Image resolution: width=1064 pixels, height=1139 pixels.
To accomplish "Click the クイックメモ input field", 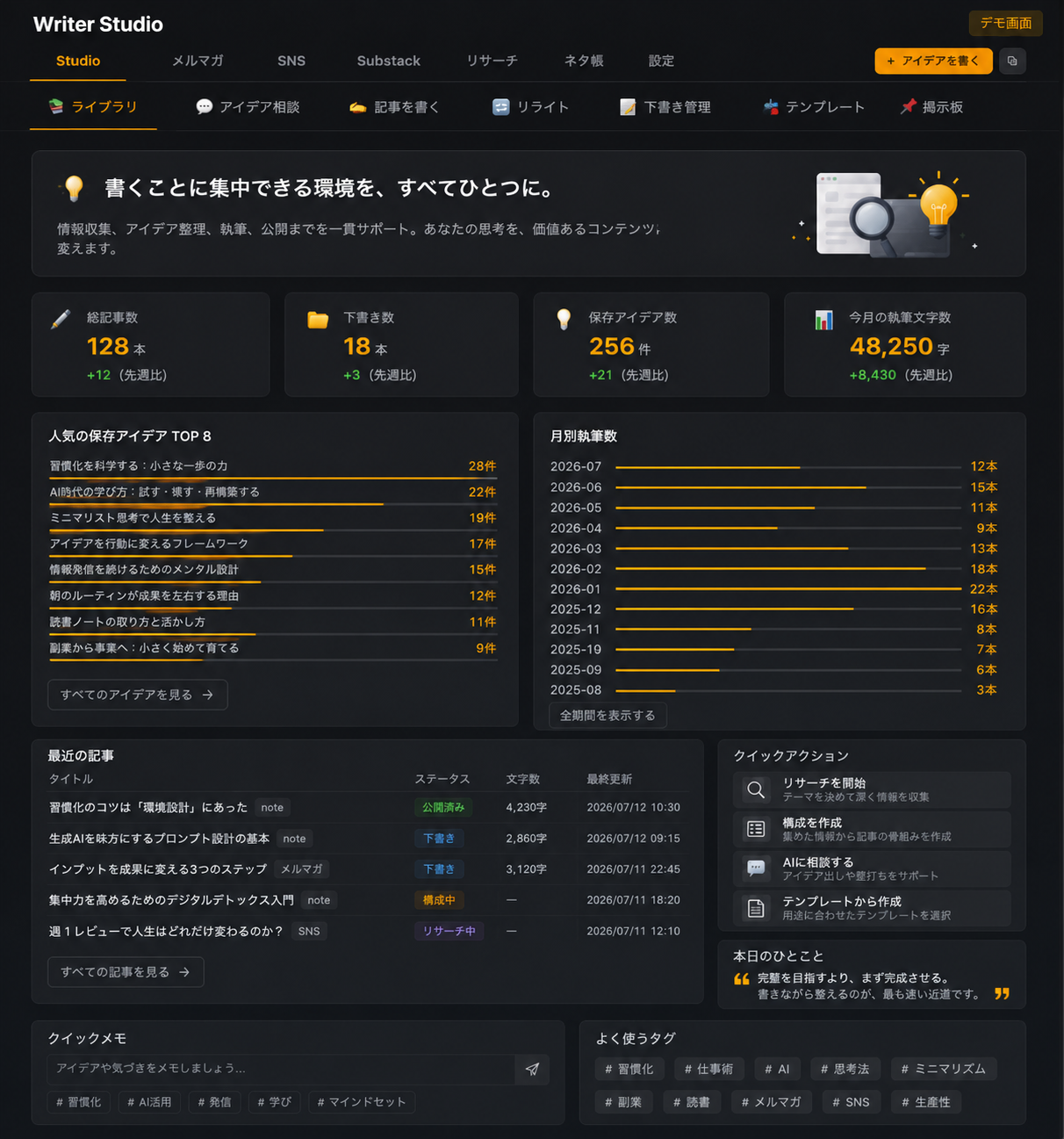I will click(281, 1069).
